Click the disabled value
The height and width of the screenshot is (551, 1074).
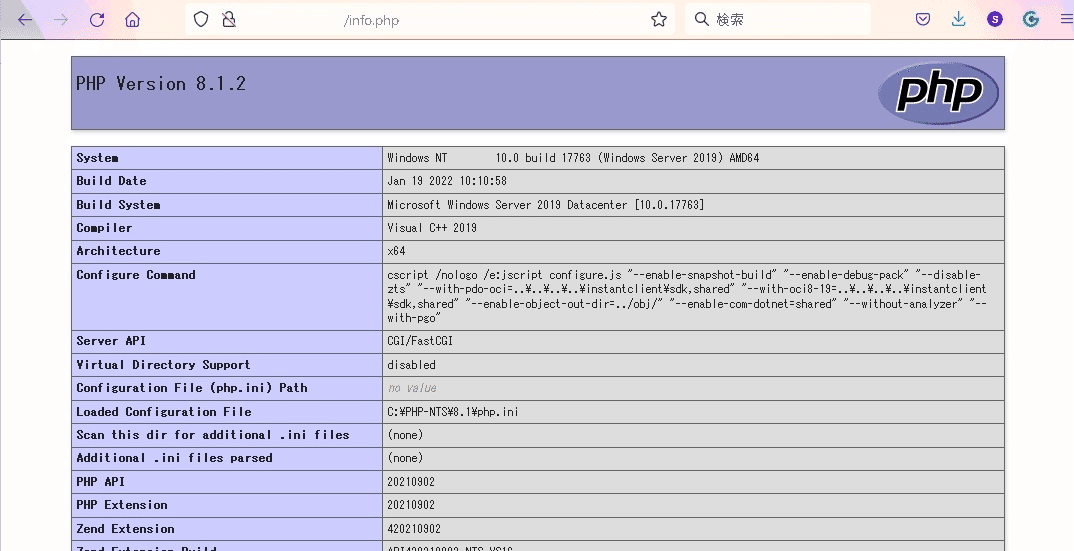point(411,365)
